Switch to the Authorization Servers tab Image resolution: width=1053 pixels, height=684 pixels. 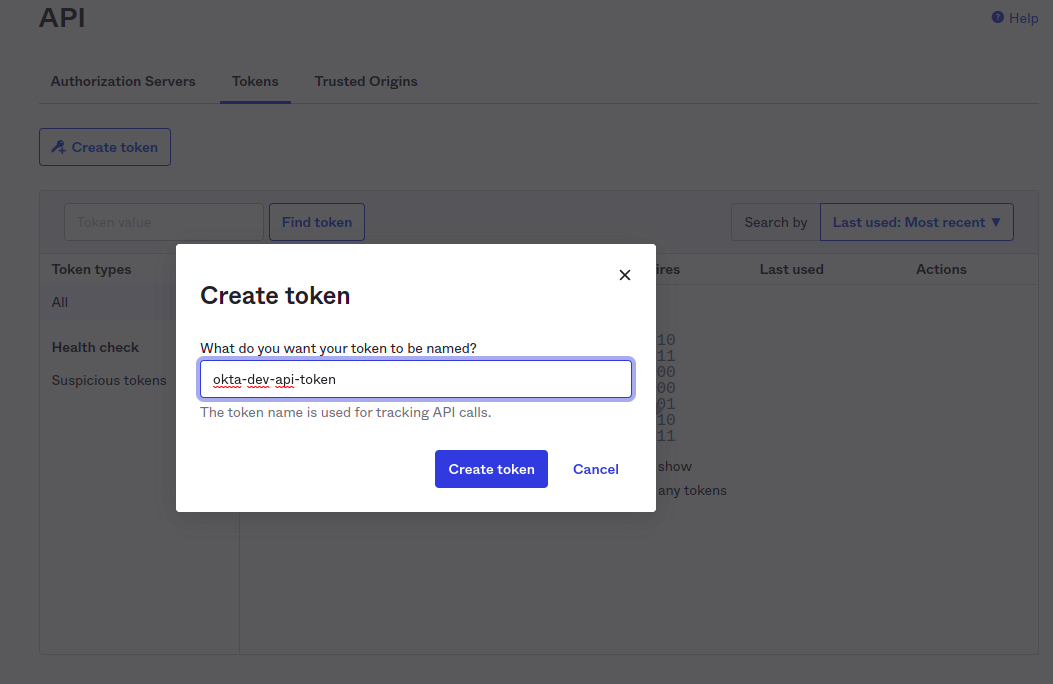coord(123,81)
